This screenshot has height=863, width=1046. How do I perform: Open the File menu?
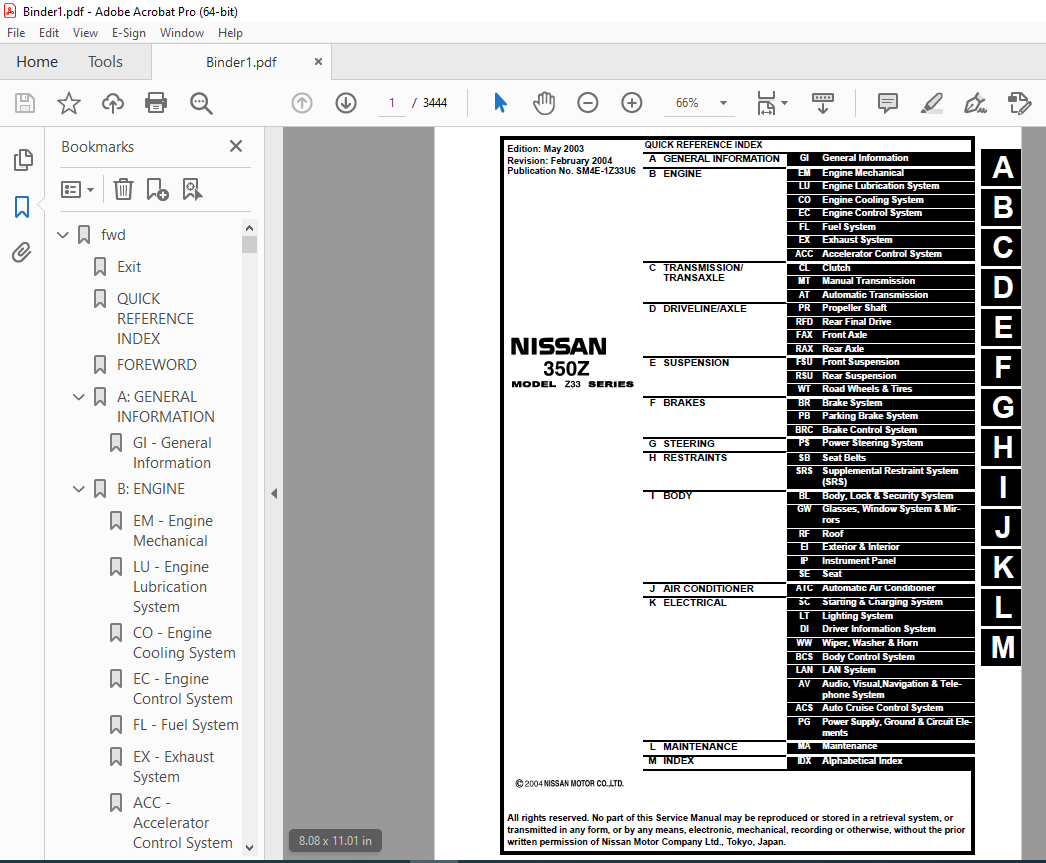(16, 33)
